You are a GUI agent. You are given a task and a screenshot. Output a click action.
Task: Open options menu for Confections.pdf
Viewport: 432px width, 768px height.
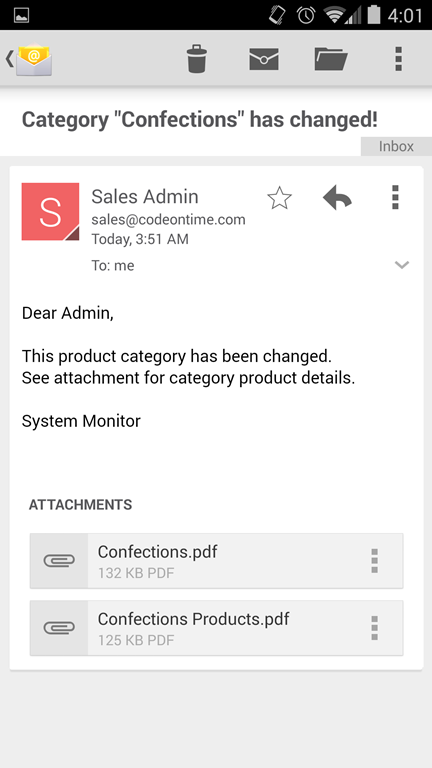pyautogui.click(x=375, y=561)
